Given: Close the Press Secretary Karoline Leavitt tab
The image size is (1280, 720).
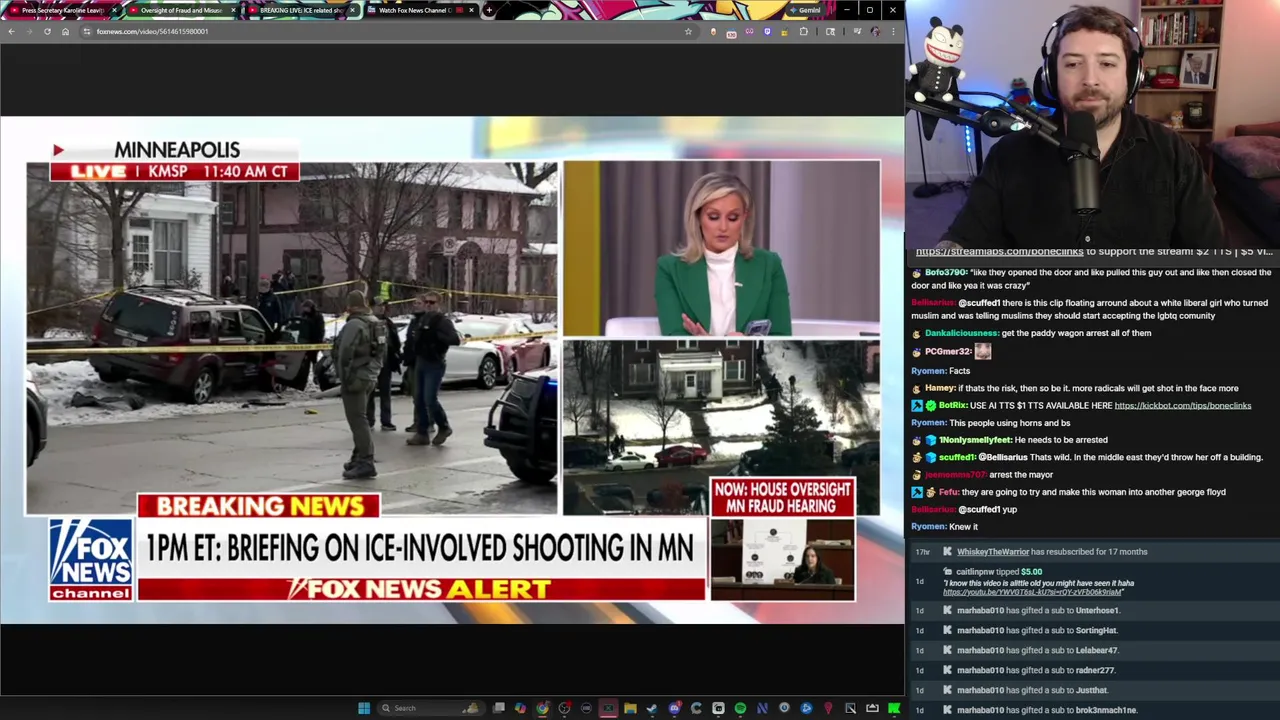Looking at the screenshot, I should point(114,10).
